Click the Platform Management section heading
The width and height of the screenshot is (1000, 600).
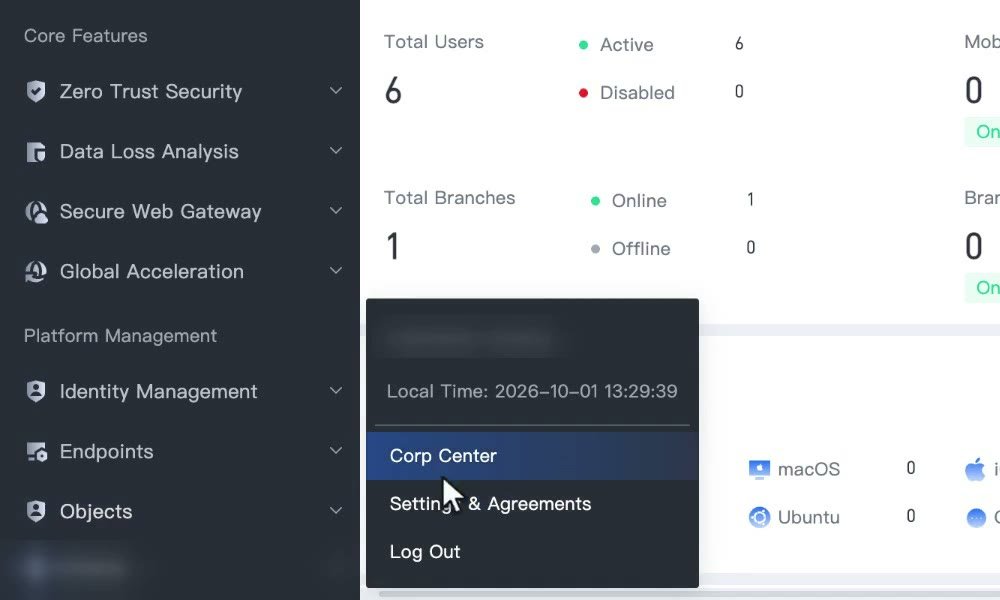point(121,336)
